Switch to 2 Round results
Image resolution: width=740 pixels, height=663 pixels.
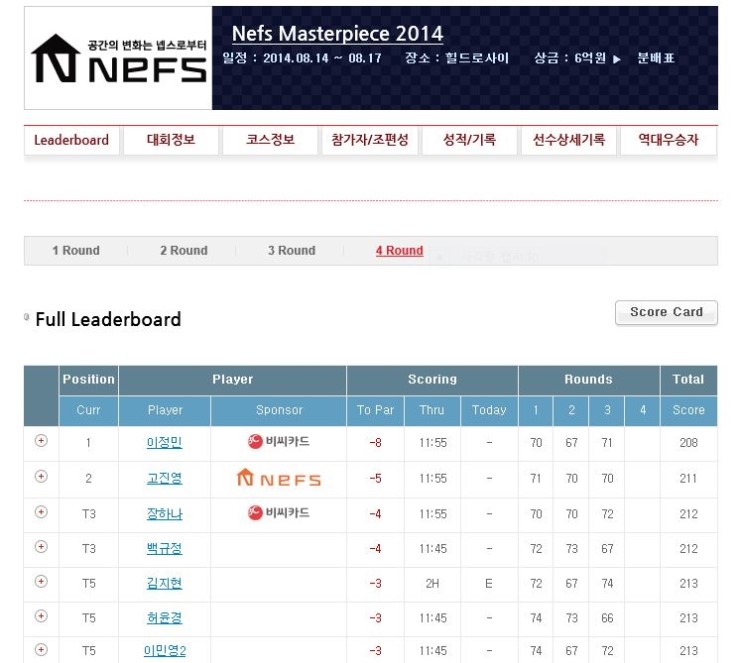pyautogui.click(x=184, y=251)
